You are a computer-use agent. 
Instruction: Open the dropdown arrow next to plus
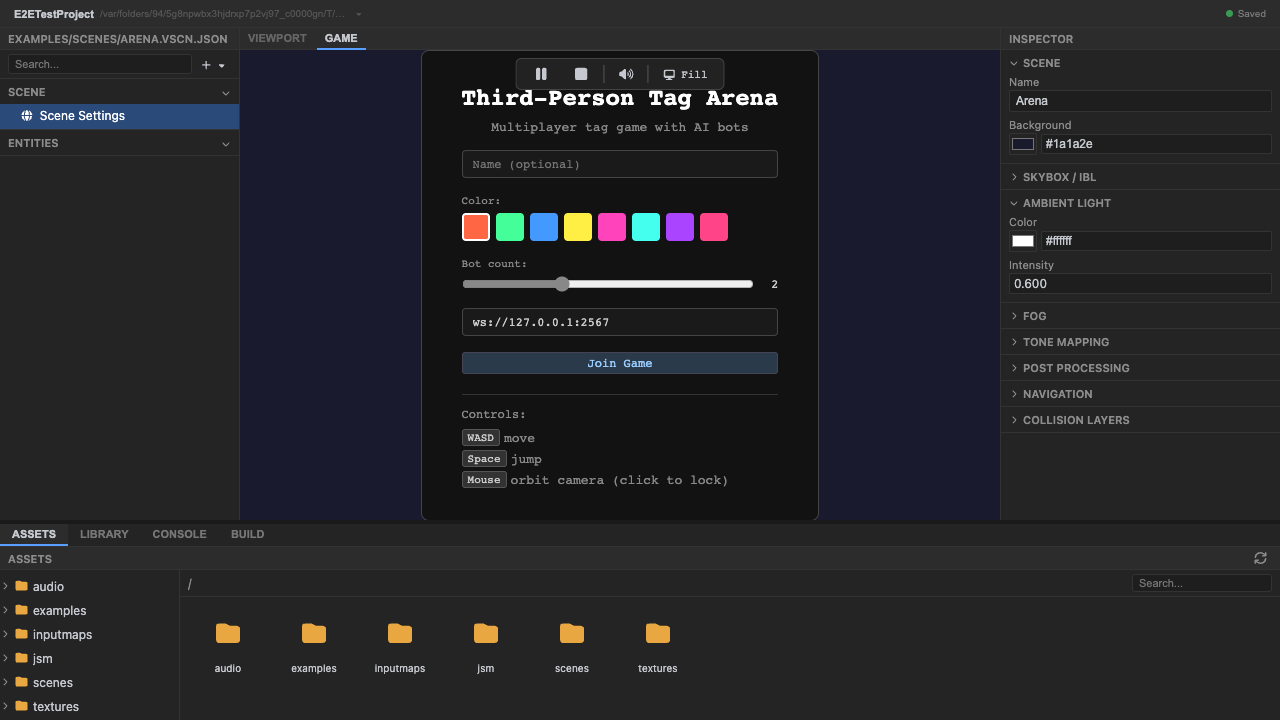222,65
